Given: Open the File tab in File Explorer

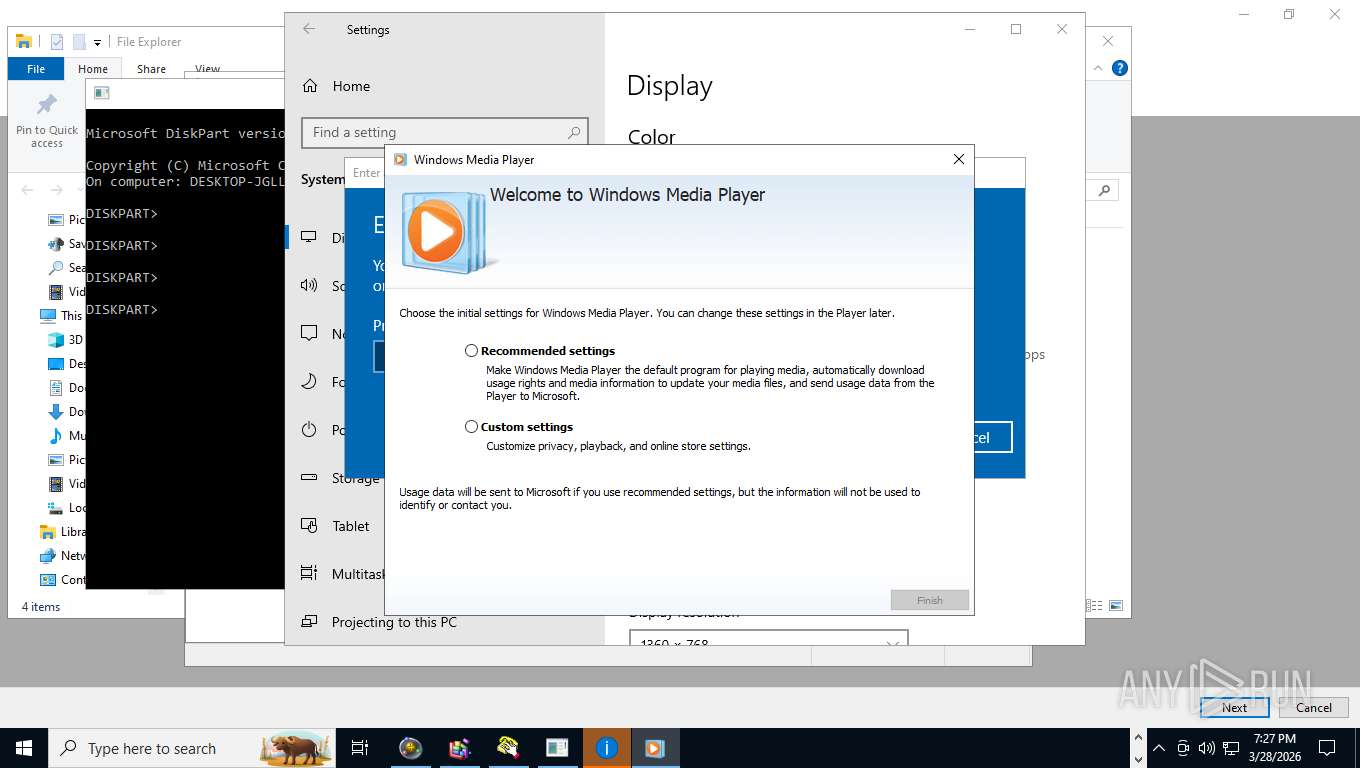Looking at the screenshot, I should click(36, 69).
